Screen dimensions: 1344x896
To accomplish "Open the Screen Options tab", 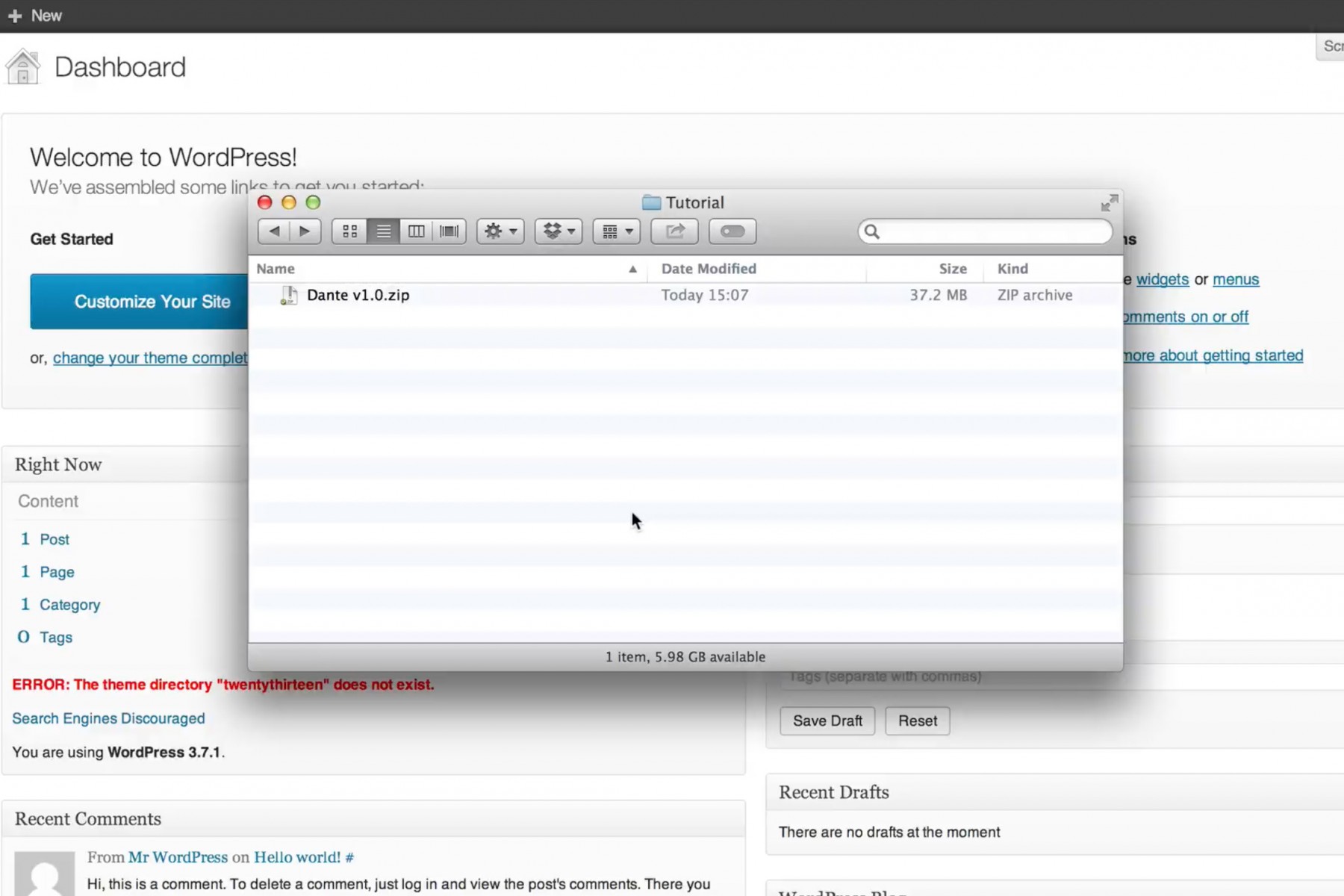I will (1331, 46).
